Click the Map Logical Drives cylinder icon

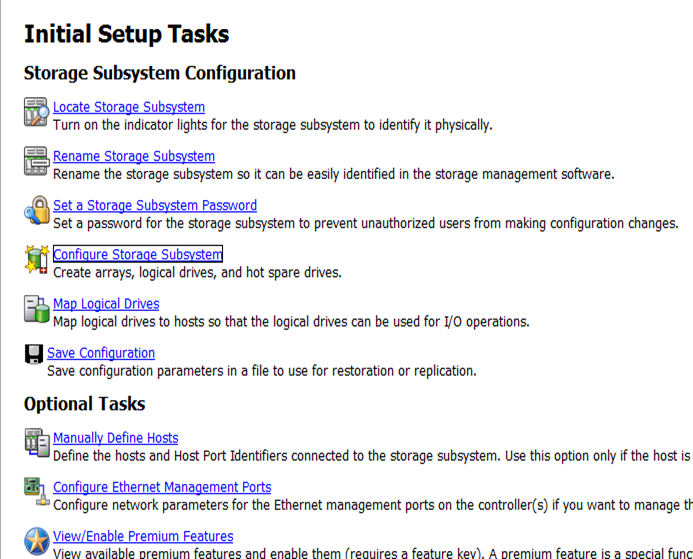(x=37, y=309)
